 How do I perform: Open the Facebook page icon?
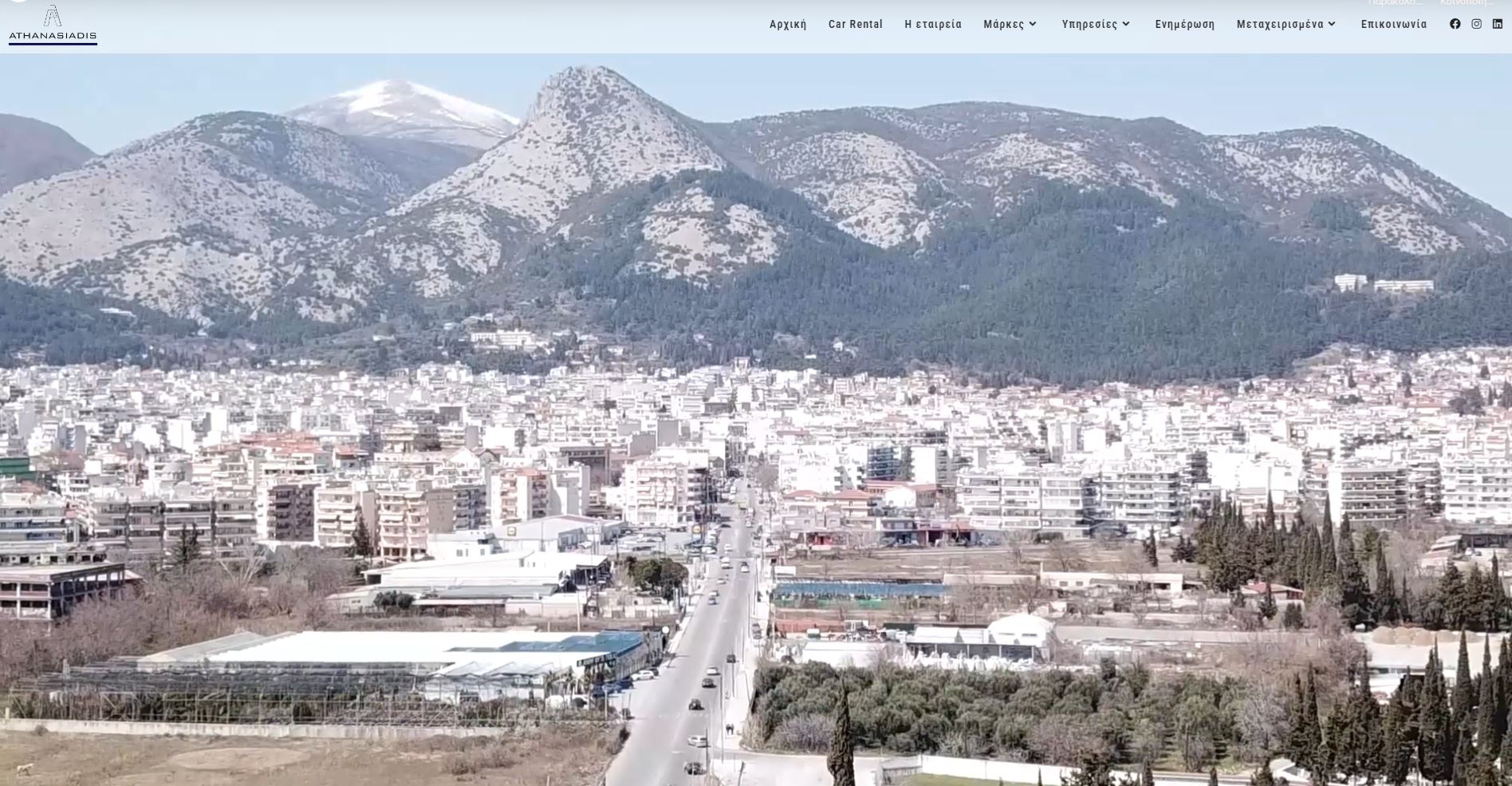(x=1455, y=24)
